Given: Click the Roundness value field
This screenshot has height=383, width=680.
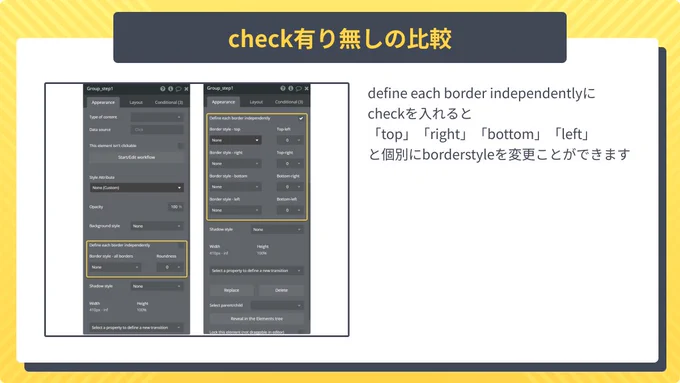Looking at the screenshot, I should (170, 267).
